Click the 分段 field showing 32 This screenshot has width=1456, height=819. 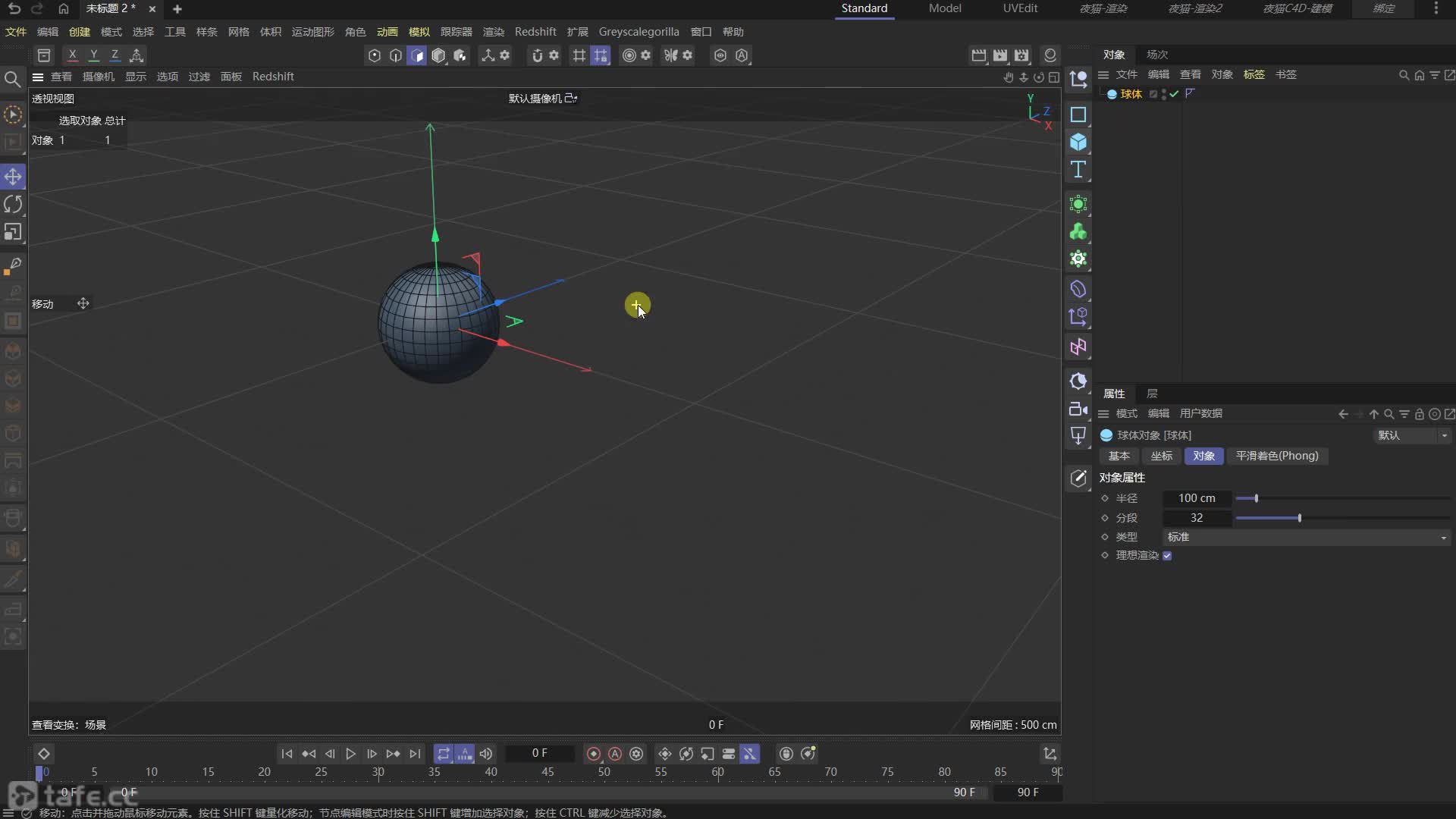1197,518
